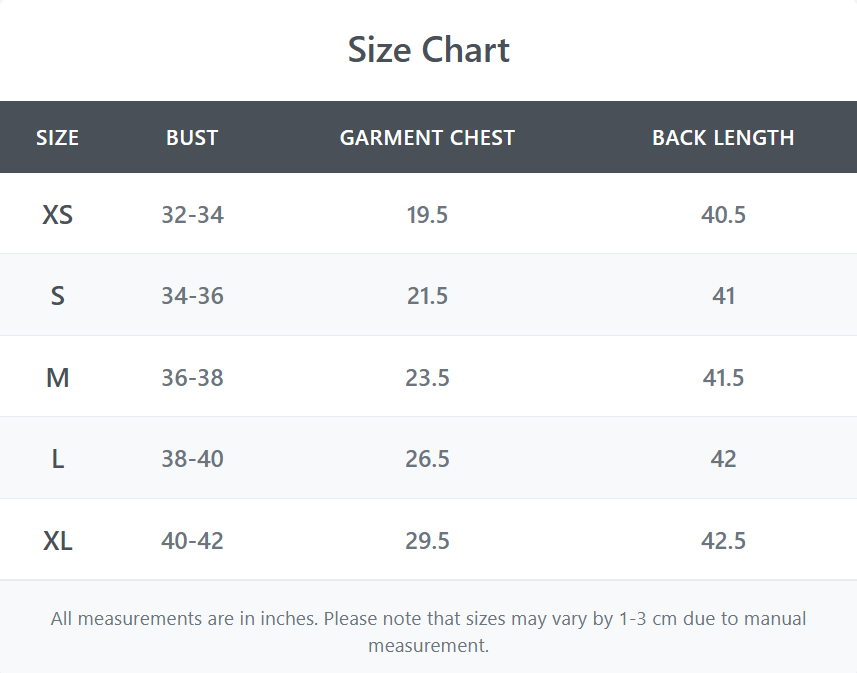Click the SIZE column header
This screenshot has height=673, width=857.
pyautogui.click(x=57, y=138)
